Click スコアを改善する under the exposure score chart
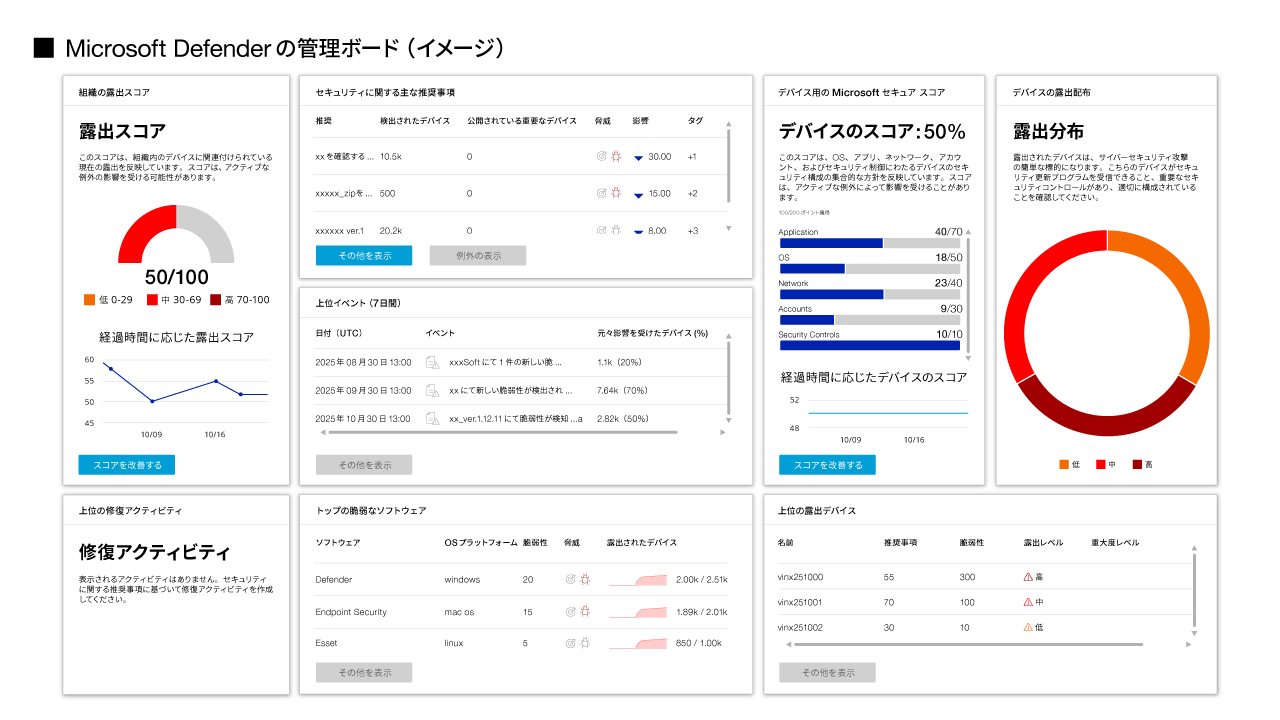 (x=127, y=465)
